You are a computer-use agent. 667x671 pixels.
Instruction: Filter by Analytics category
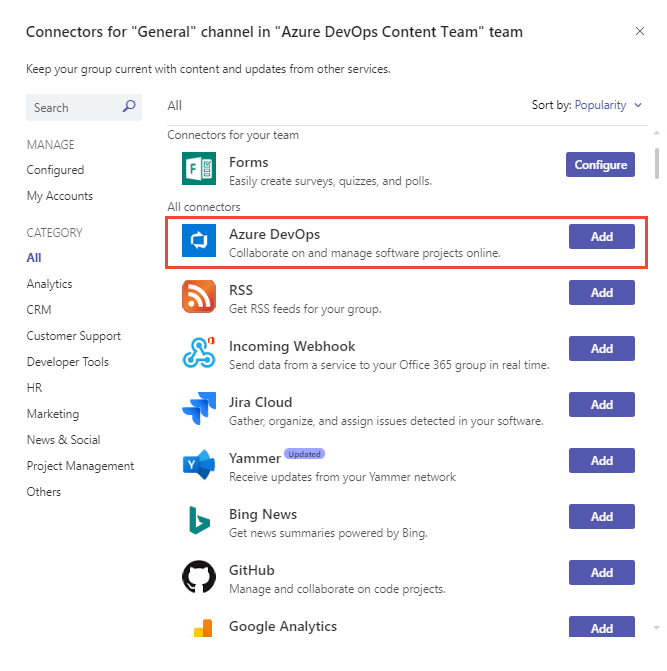[49, 284]
